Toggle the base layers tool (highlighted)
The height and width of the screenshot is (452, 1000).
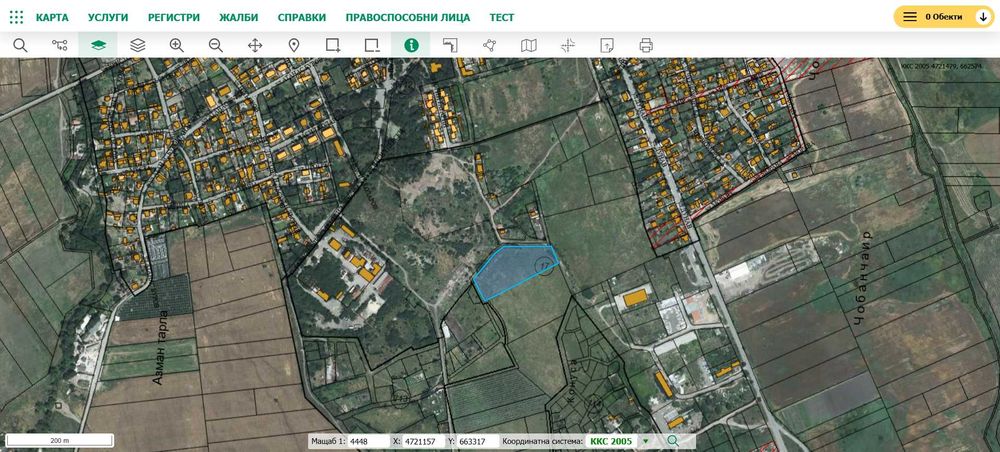[x=98, y=45]
